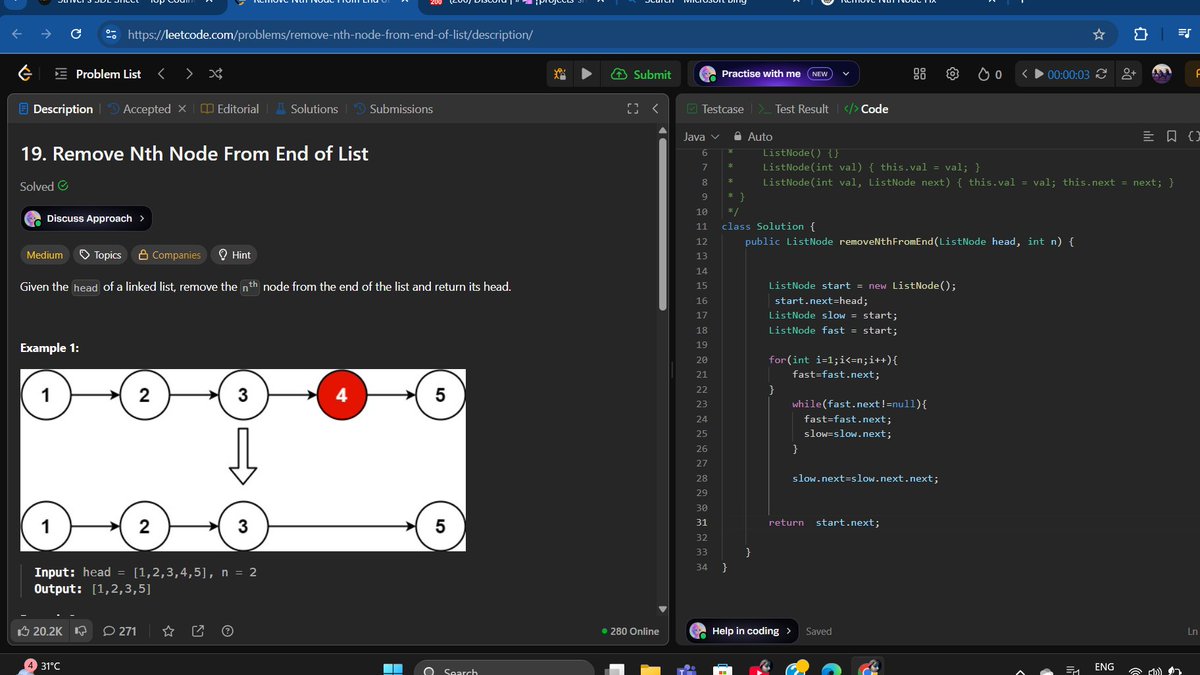Viewport: 1200px width, 675px height.
Task: Pick a random problem shuffle icon
Action: (216, 74)
